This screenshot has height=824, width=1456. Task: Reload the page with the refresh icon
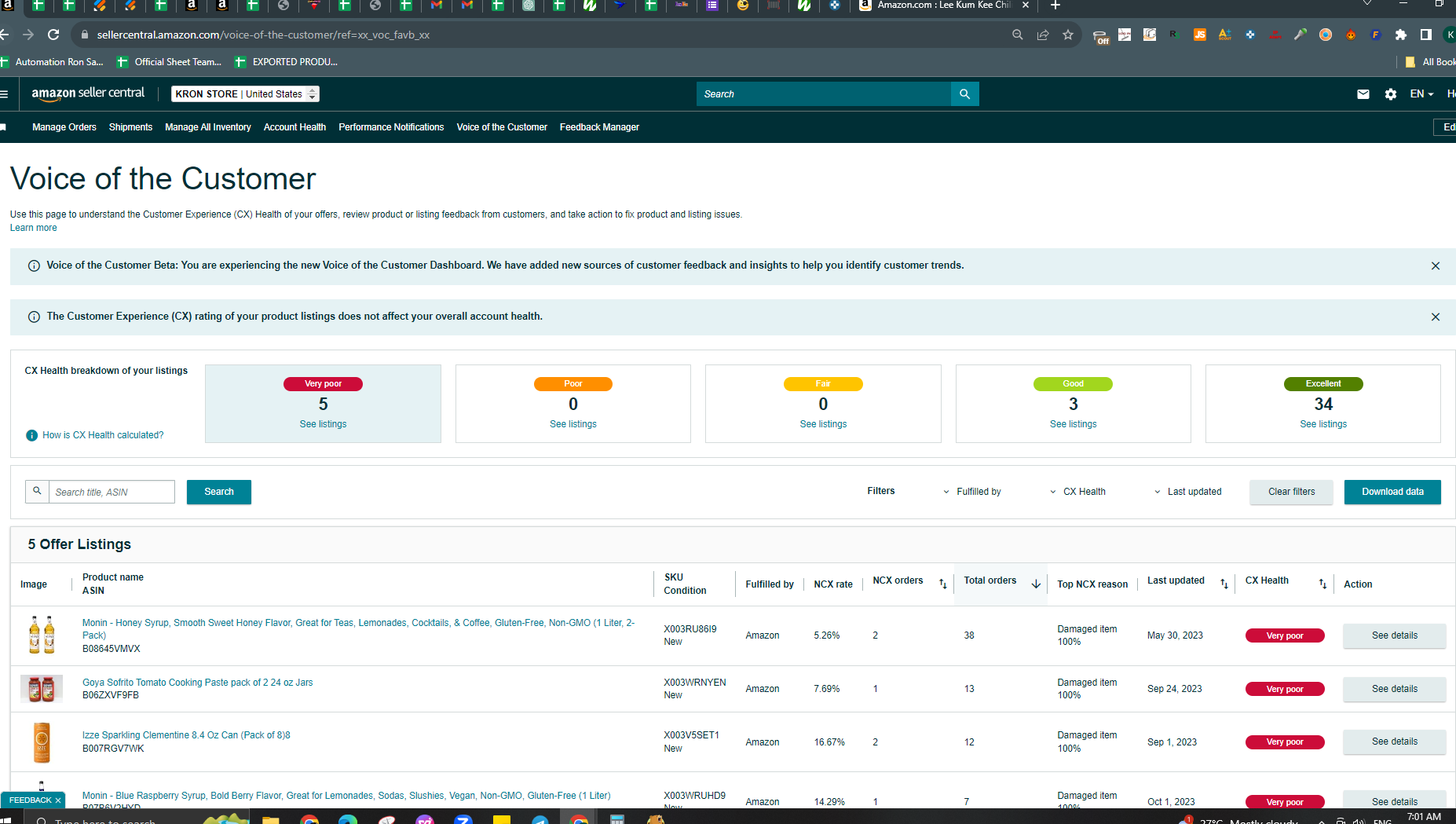(x=53, y=35)
